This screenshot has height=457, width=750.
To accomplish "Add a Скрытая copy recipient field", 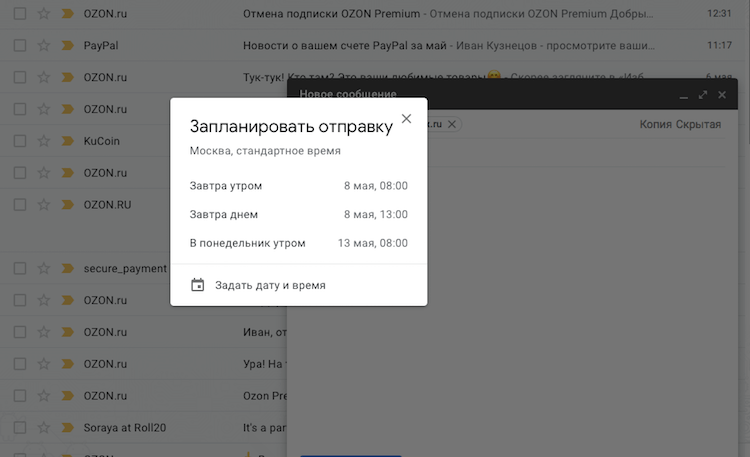I will (698, 124).
